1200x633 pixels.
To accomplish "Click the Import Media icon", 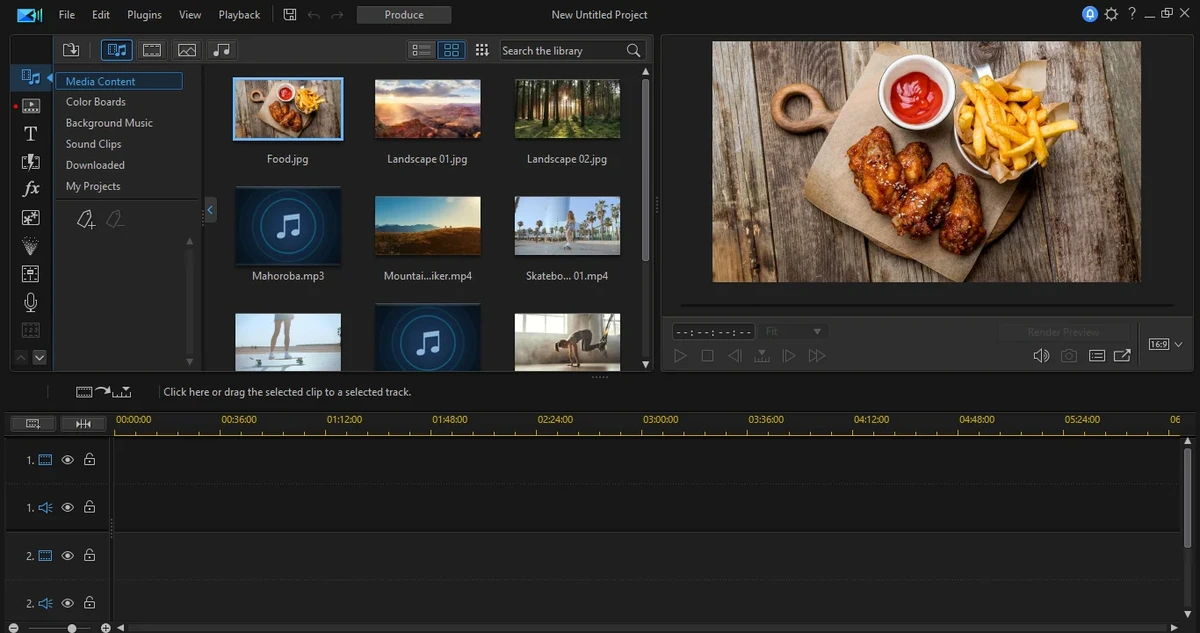I will click(x=71, y=50).
